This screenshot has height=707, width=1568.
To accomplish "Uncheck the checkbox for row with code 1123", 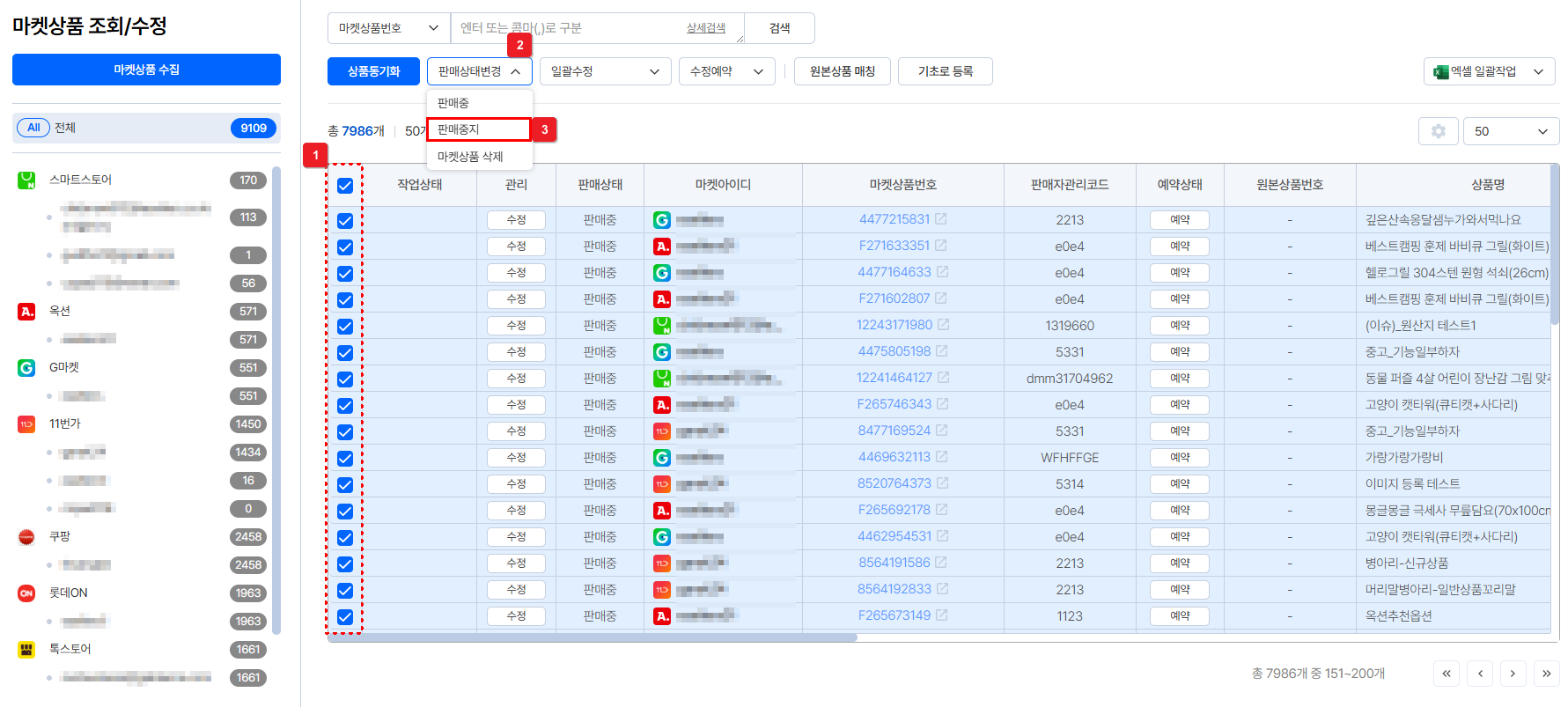I will (x=345, y=617).
